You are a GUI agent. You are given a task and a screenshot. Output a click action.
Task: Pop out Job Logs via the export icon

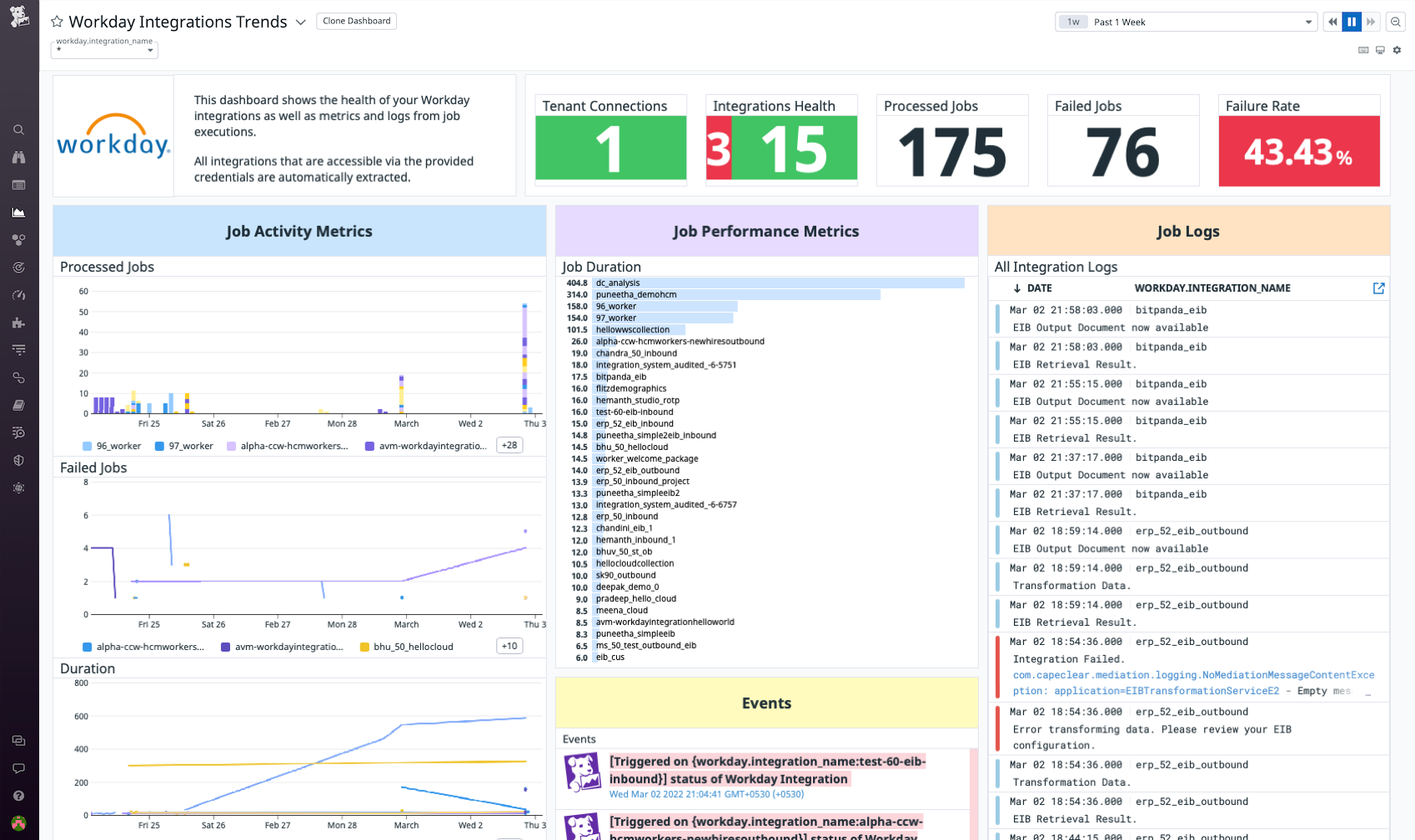[1379, 288]
